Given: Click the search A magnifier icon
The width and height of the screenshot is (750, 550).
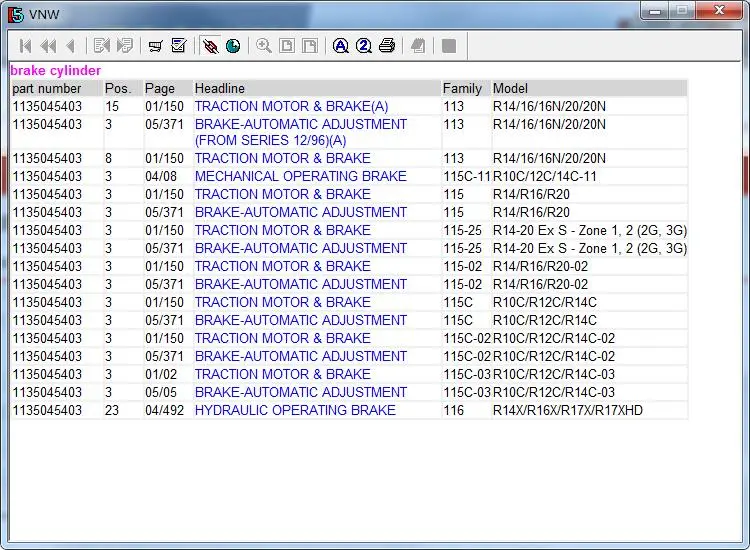Looking at the screenshot, I should pyautogui.click(x=341, y=46).
